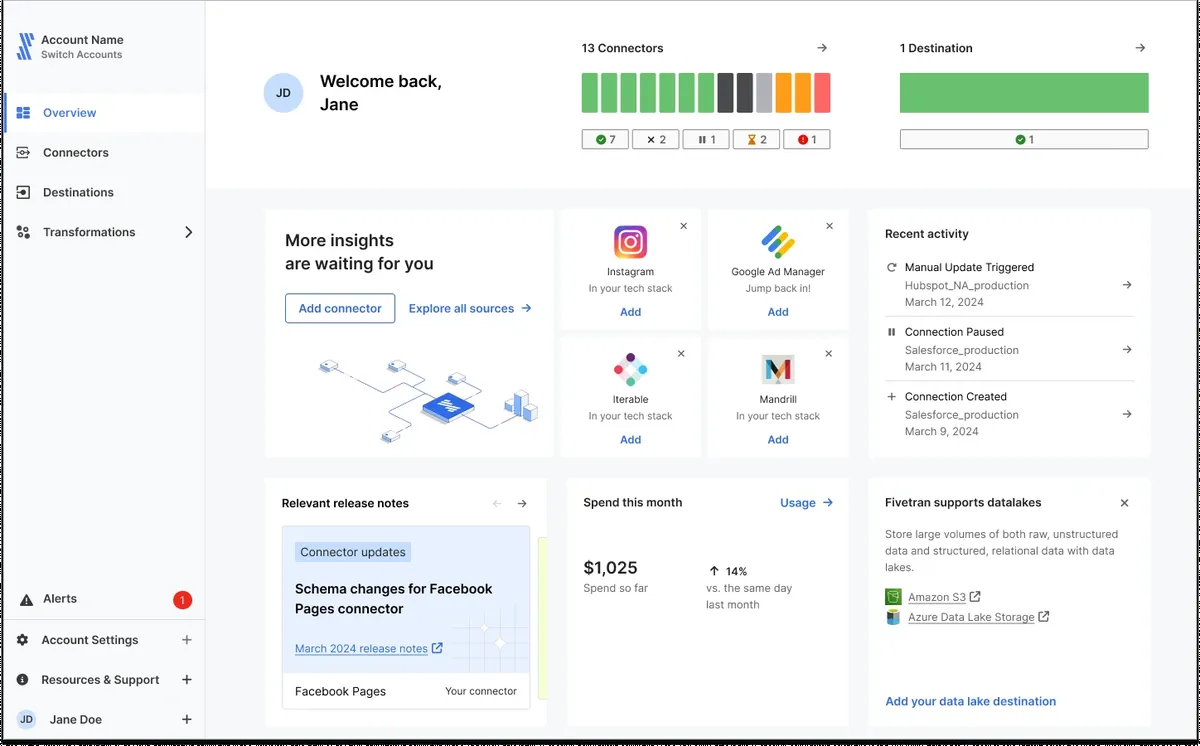
Task: Show next release note
Action: [522, 504]
